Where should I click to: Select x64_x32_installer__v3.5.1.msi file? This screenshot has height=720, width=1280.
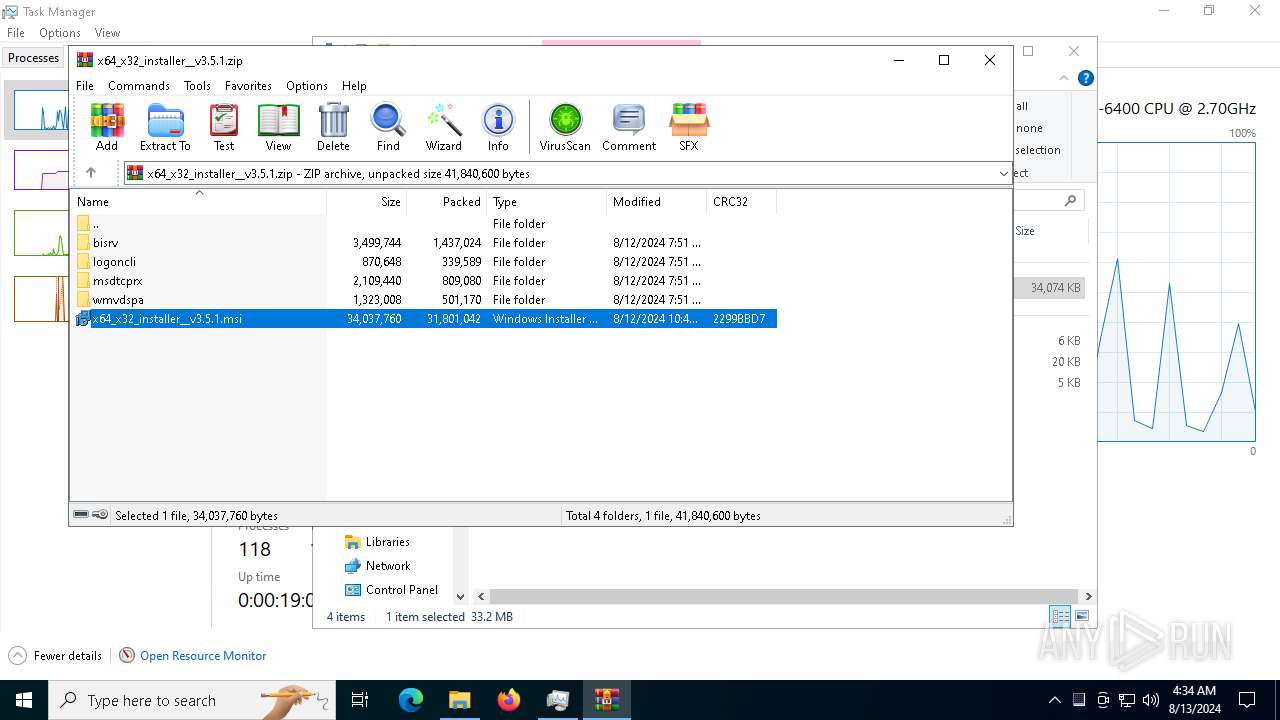(x=425, y=319)
